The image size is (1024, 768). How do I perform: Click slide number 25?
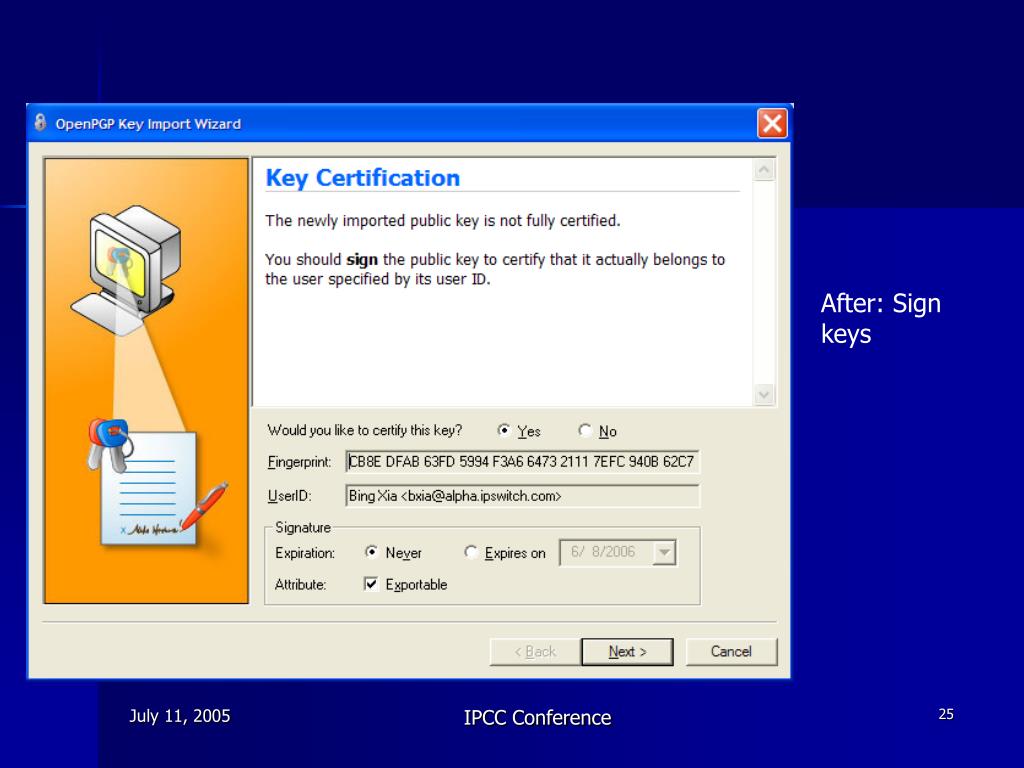click(946, 714)
